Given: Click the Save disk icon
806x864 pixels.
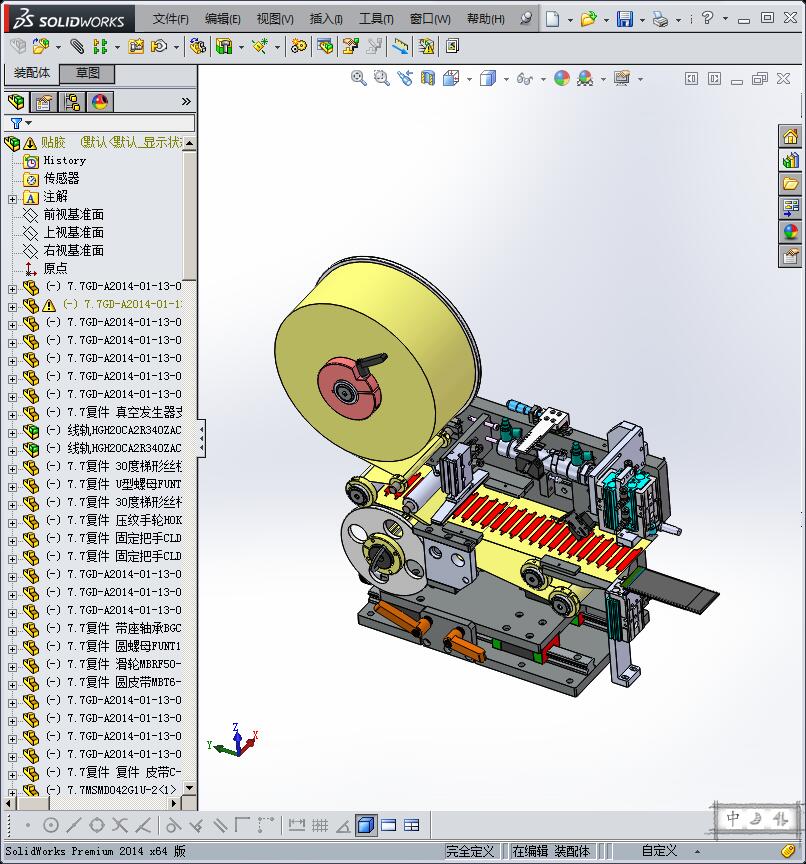Looking at the screenshot, I should [x=624, y=19].
